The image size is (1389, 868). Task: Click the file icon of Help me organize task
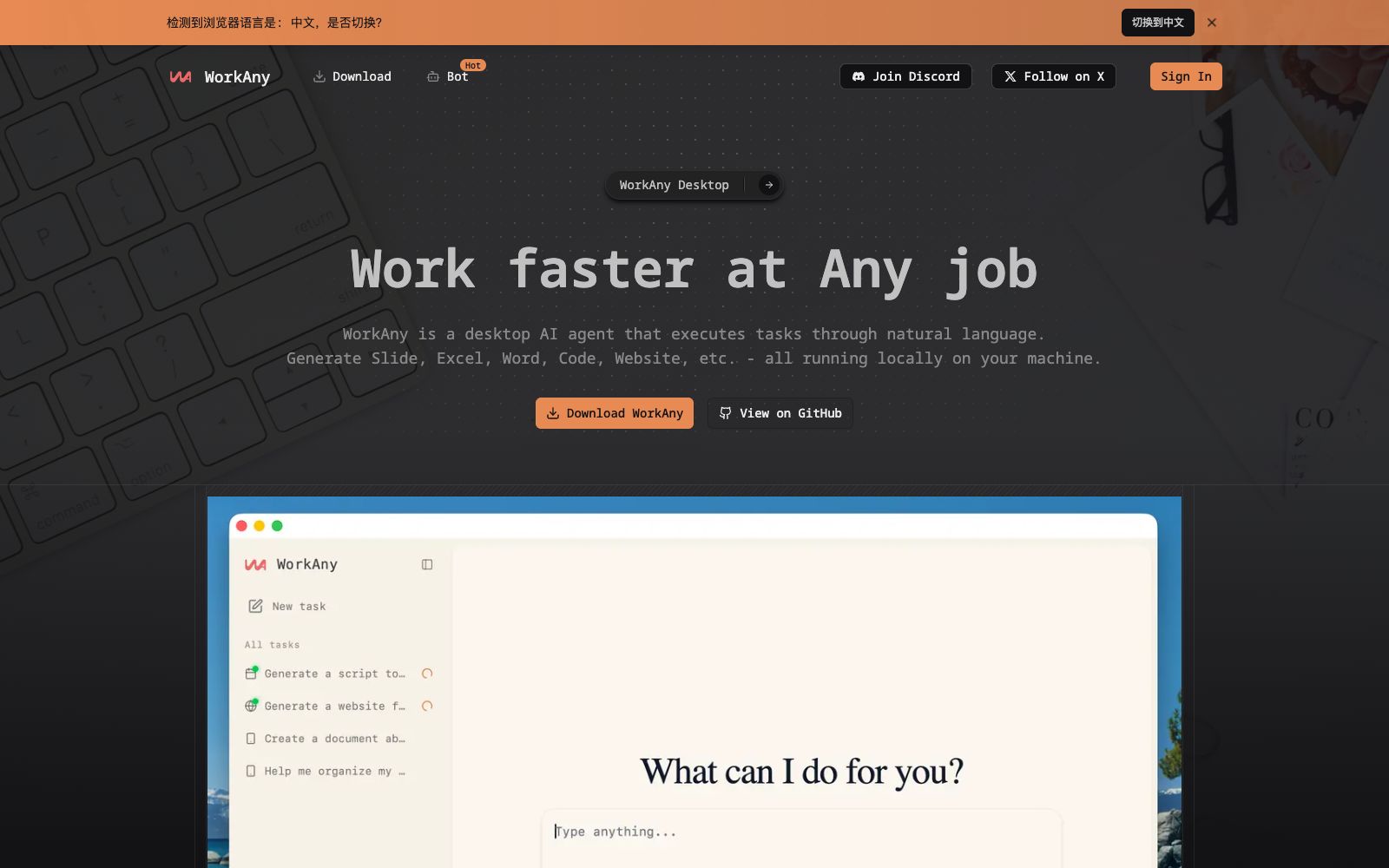(251, 771)
